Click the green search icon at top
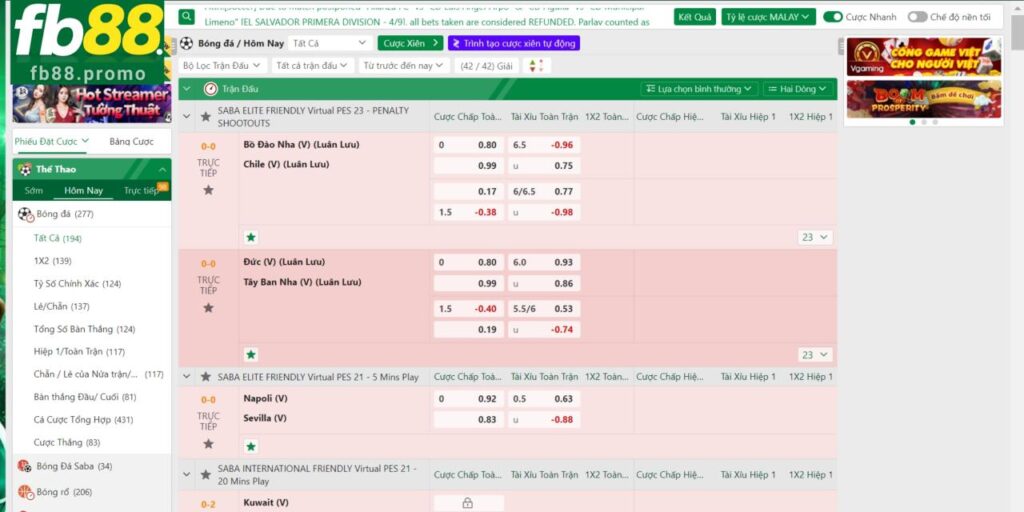1024x512 pixels. click(x=187, y=17)
